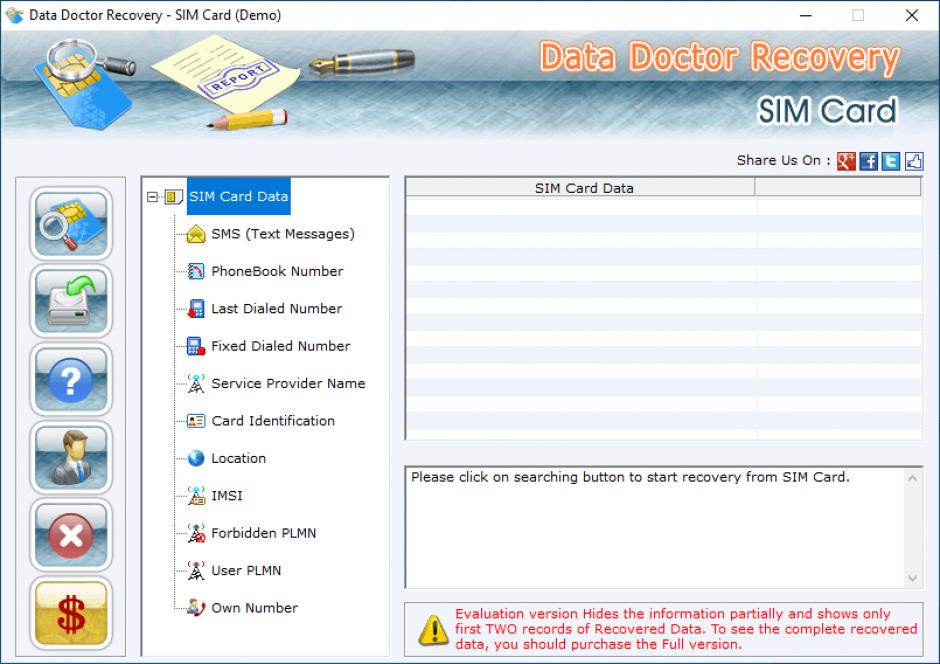Select SMS (Text Messages) in tree
The image size is (940, 664).
(283, 234)
